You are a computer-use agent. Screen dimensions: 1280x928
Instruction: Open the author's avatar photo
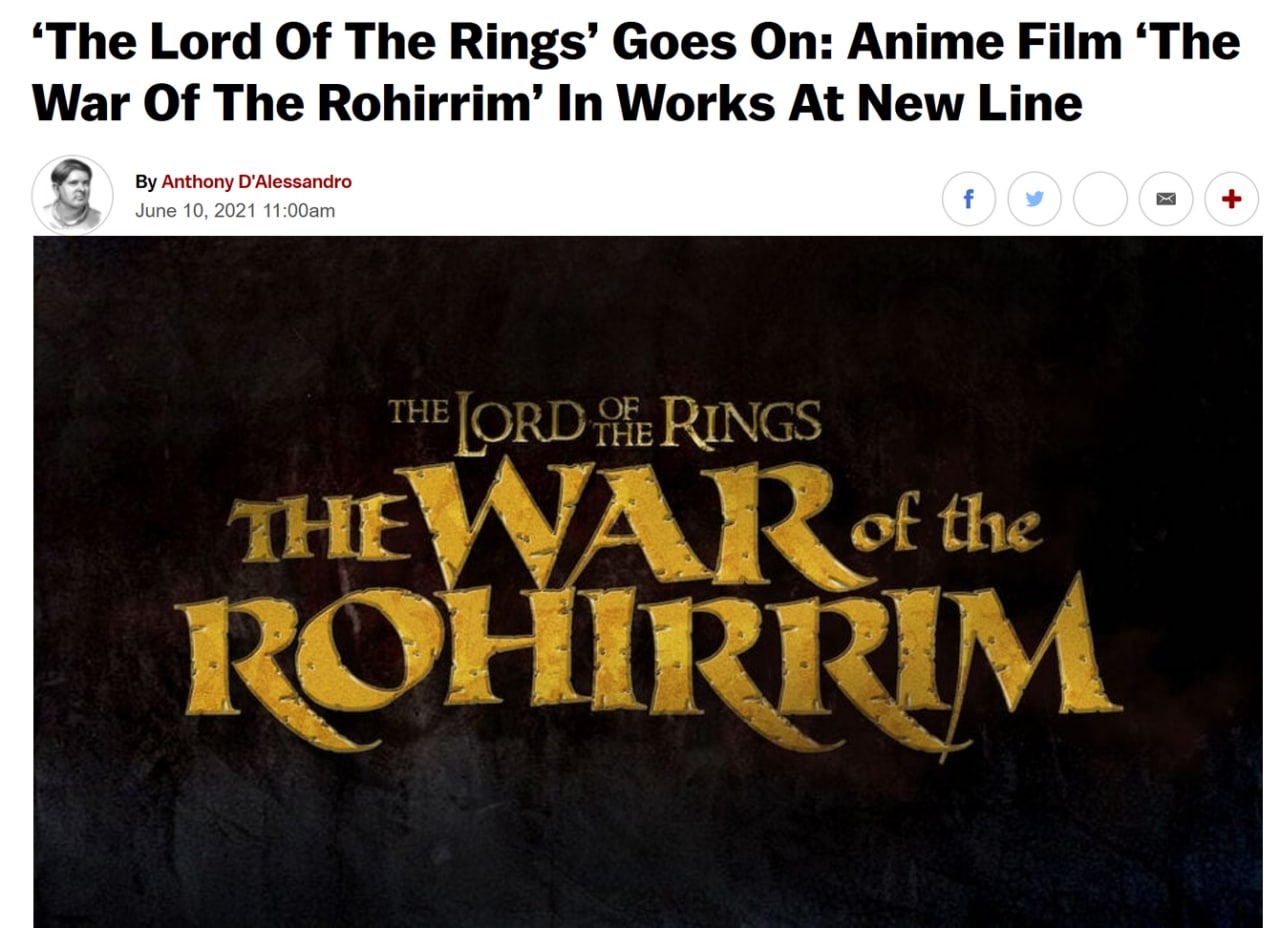[x=72, y=195]
